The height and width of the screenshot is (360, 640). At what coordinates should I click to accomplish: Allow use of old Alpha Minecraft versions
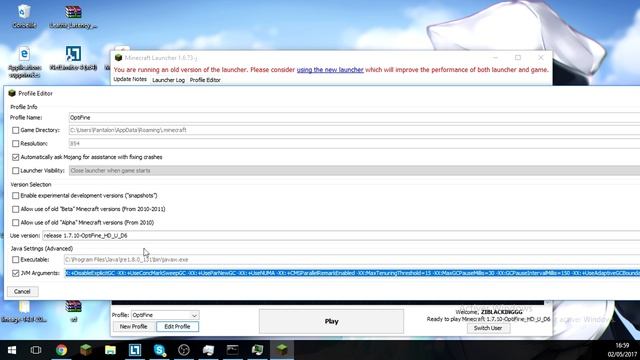click(x=16, y=223)
